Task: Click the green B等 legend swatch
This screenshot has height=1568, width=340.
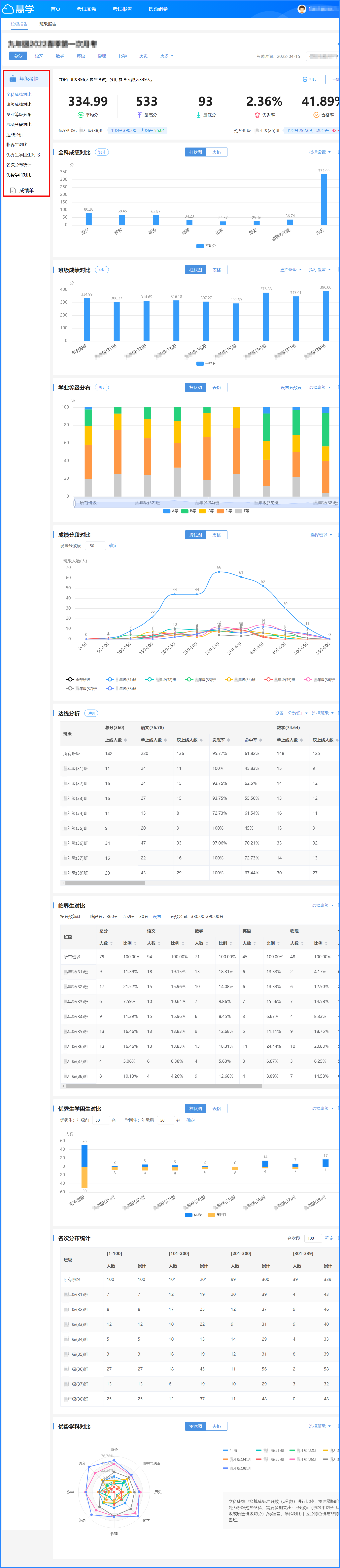Action: tap(185, 511)
